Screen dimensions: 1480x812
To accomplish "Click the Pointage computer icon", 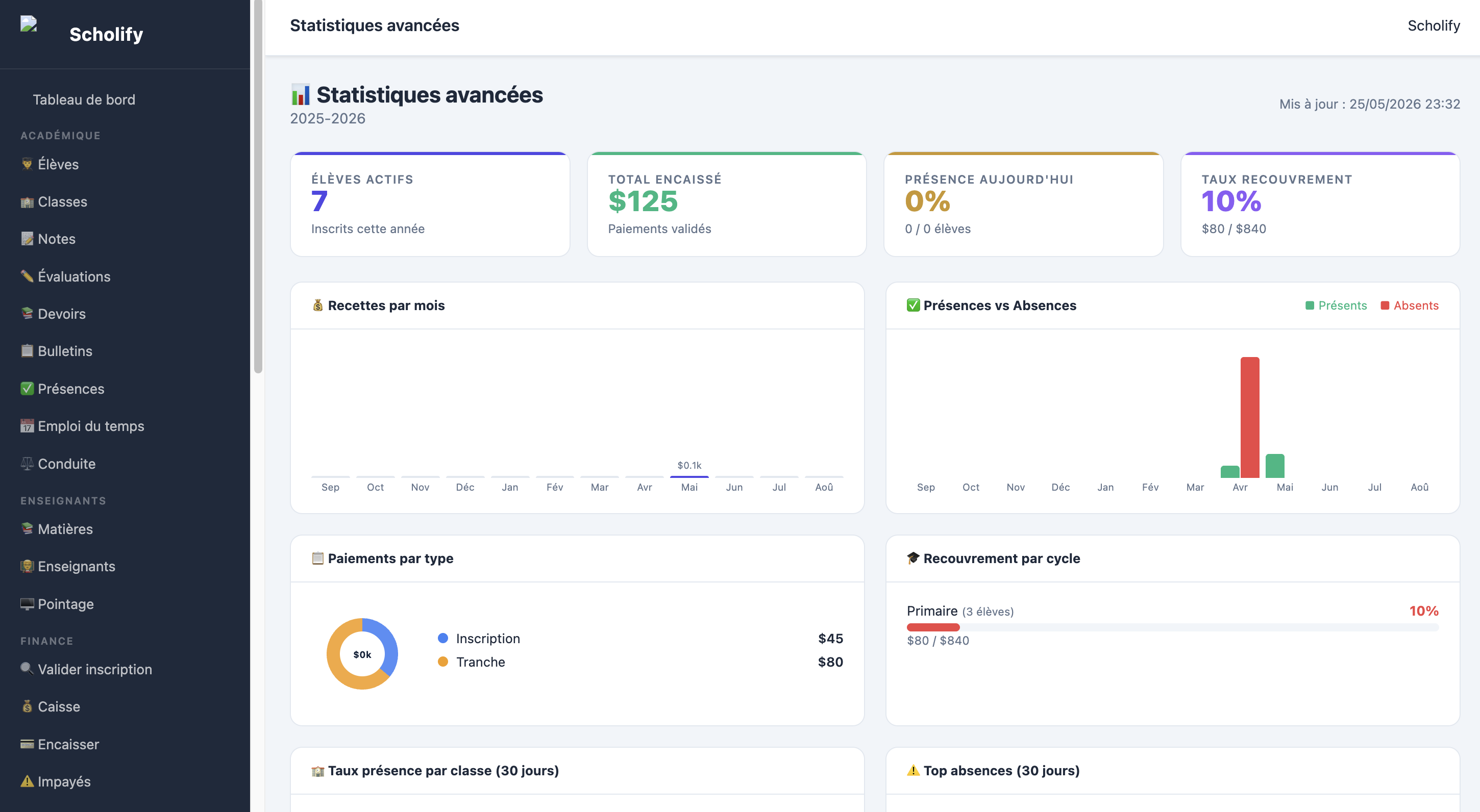I will coord(27,604).
